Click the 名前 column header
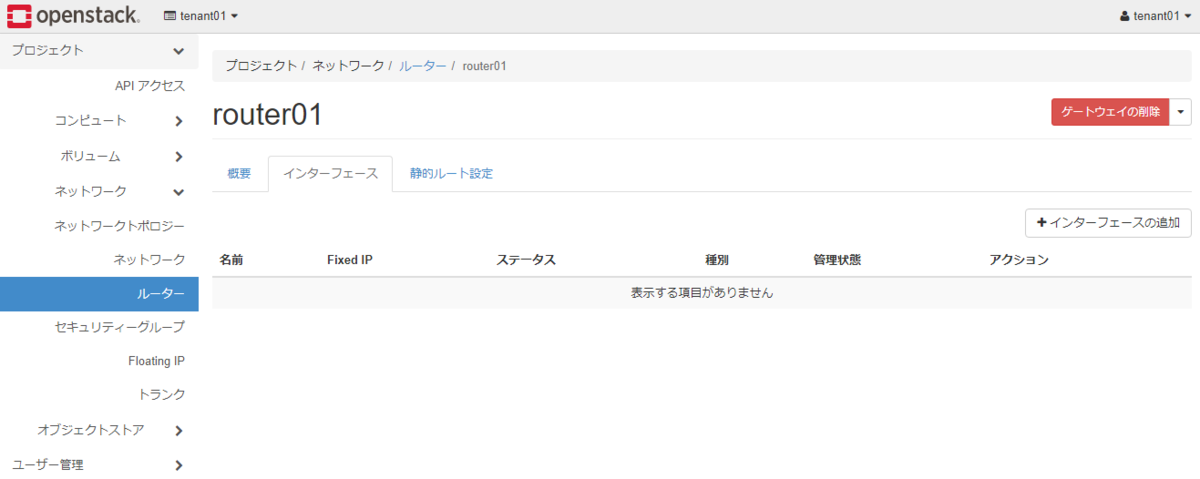This screenshot has width=1200, height=479. (231, 260)
